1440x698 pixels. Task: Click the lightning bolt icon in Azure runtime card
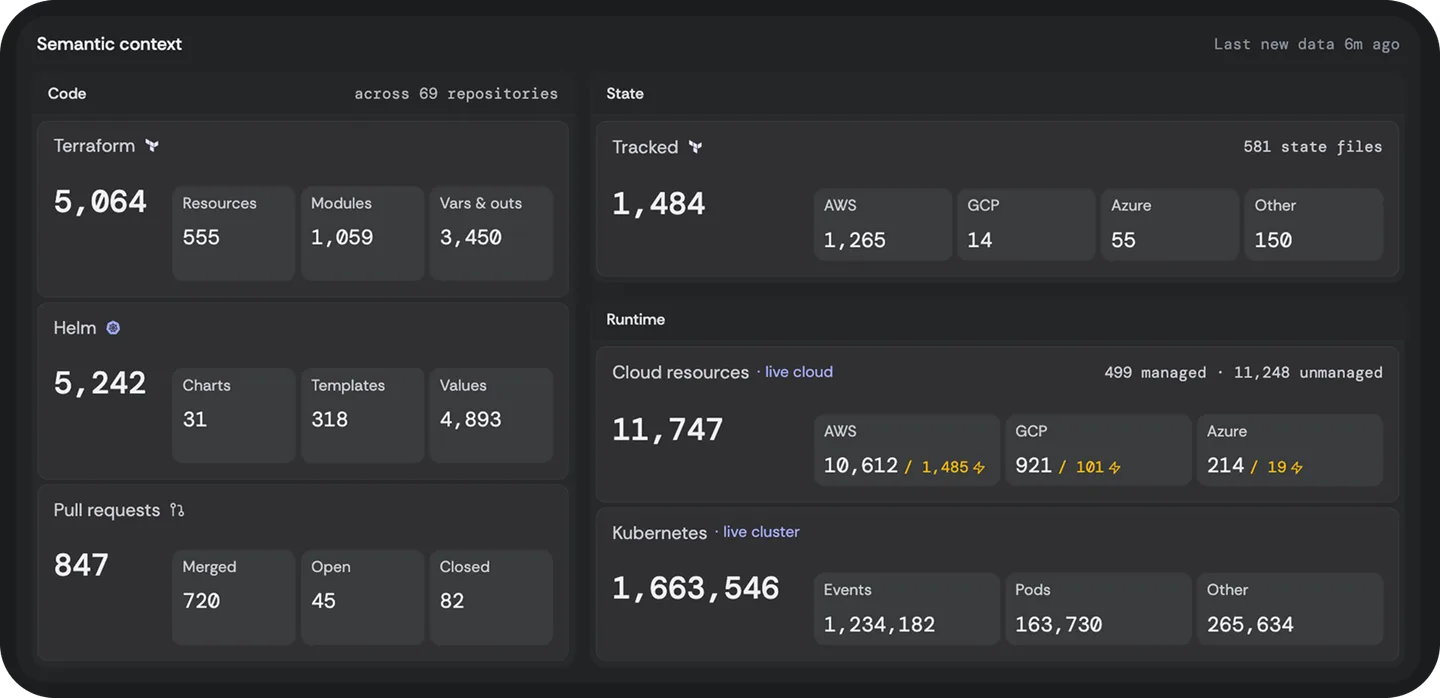click(x=1297, y=467)
